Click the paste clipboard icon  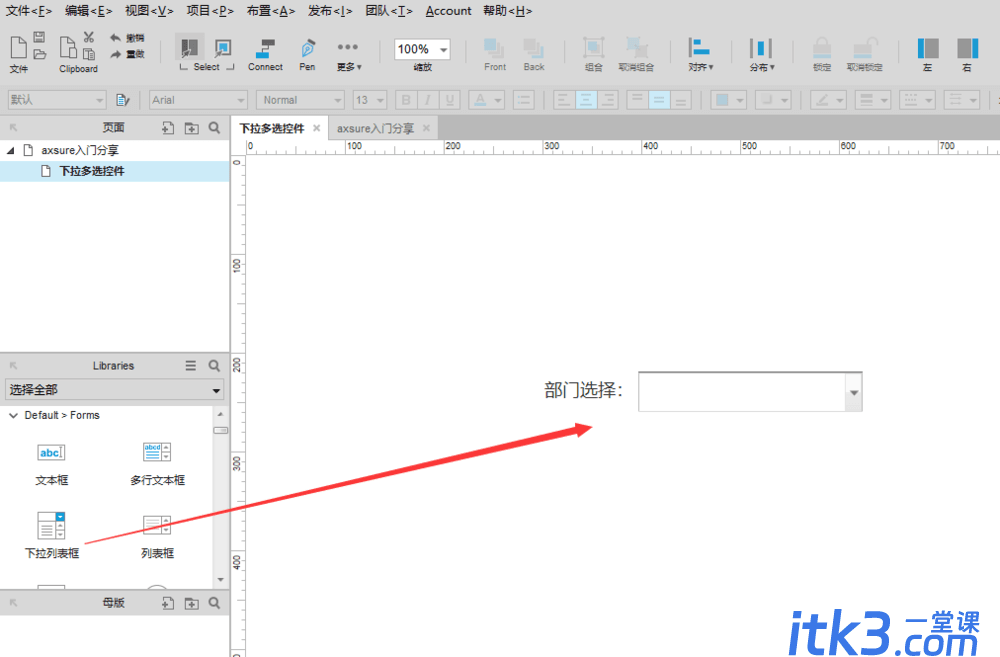pyautogui.click(x=89, y=54)
